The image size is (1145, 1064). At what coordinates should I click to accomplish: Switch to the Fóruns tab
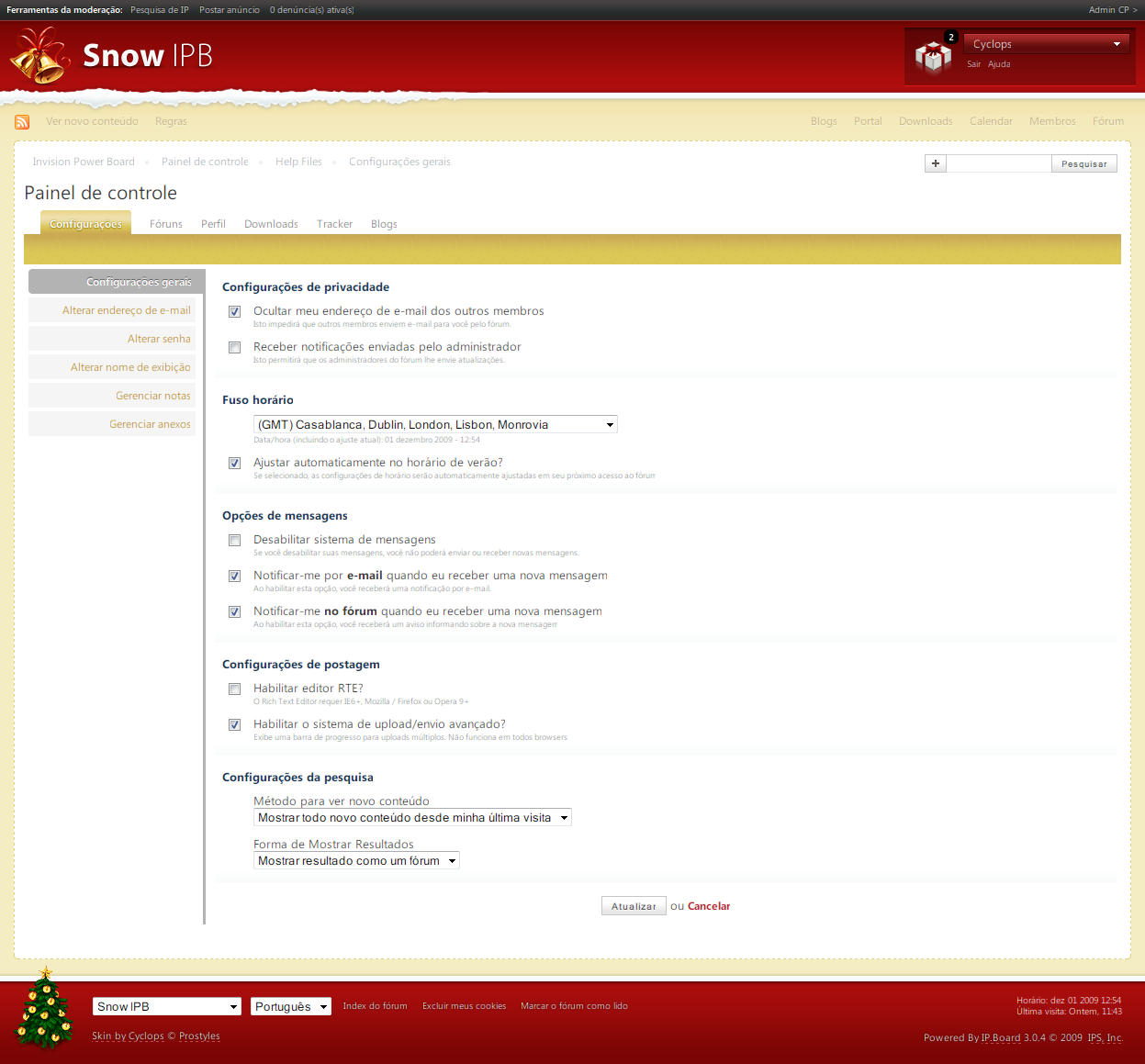tap(166, 224)
